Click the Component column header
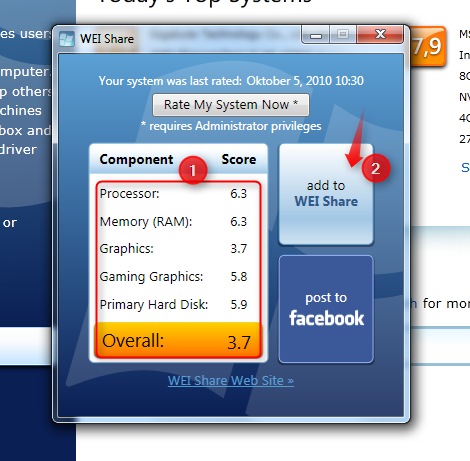 pos(136,160)
